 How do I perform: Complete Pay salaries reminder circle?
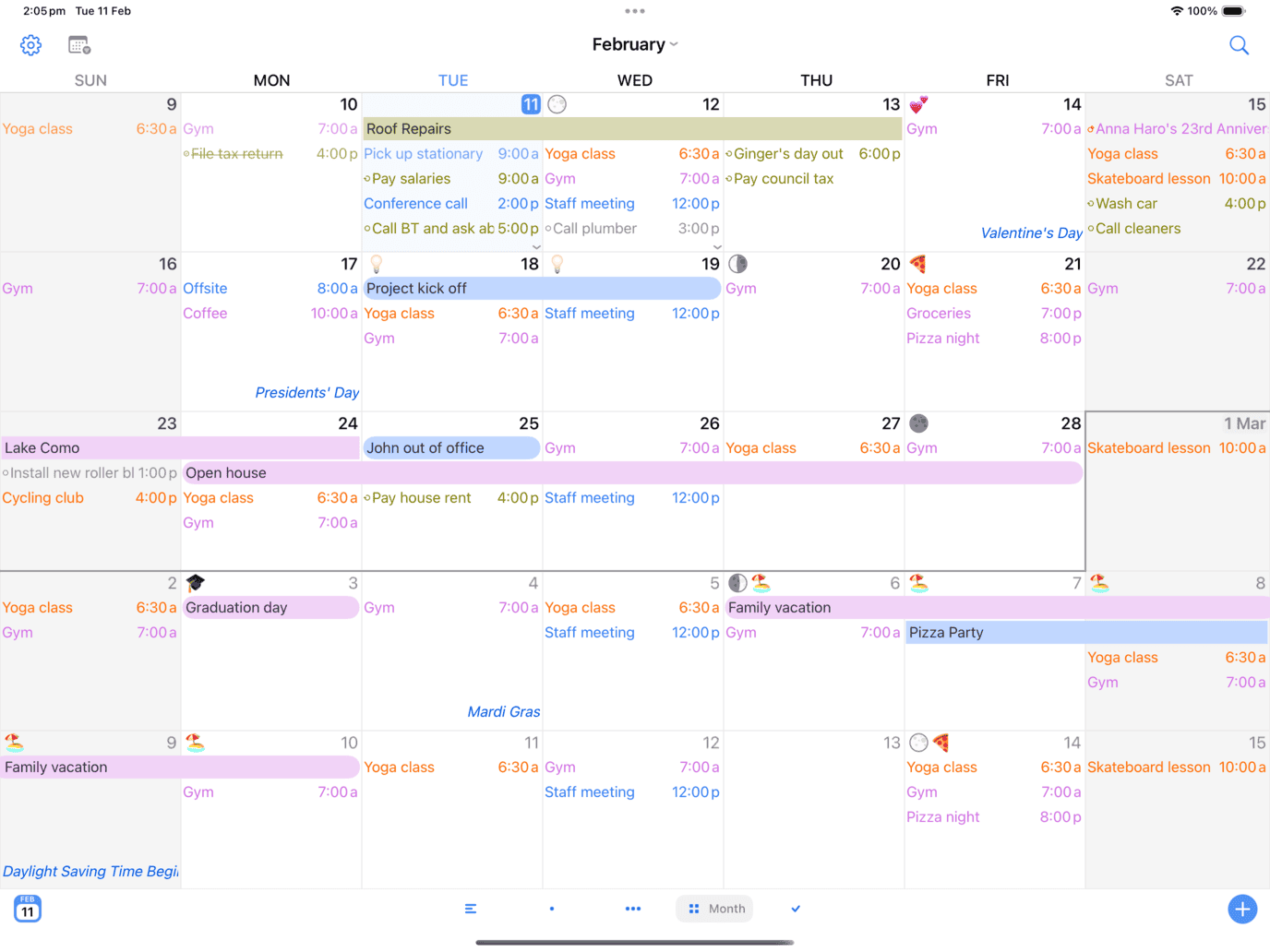pos(367,179)
